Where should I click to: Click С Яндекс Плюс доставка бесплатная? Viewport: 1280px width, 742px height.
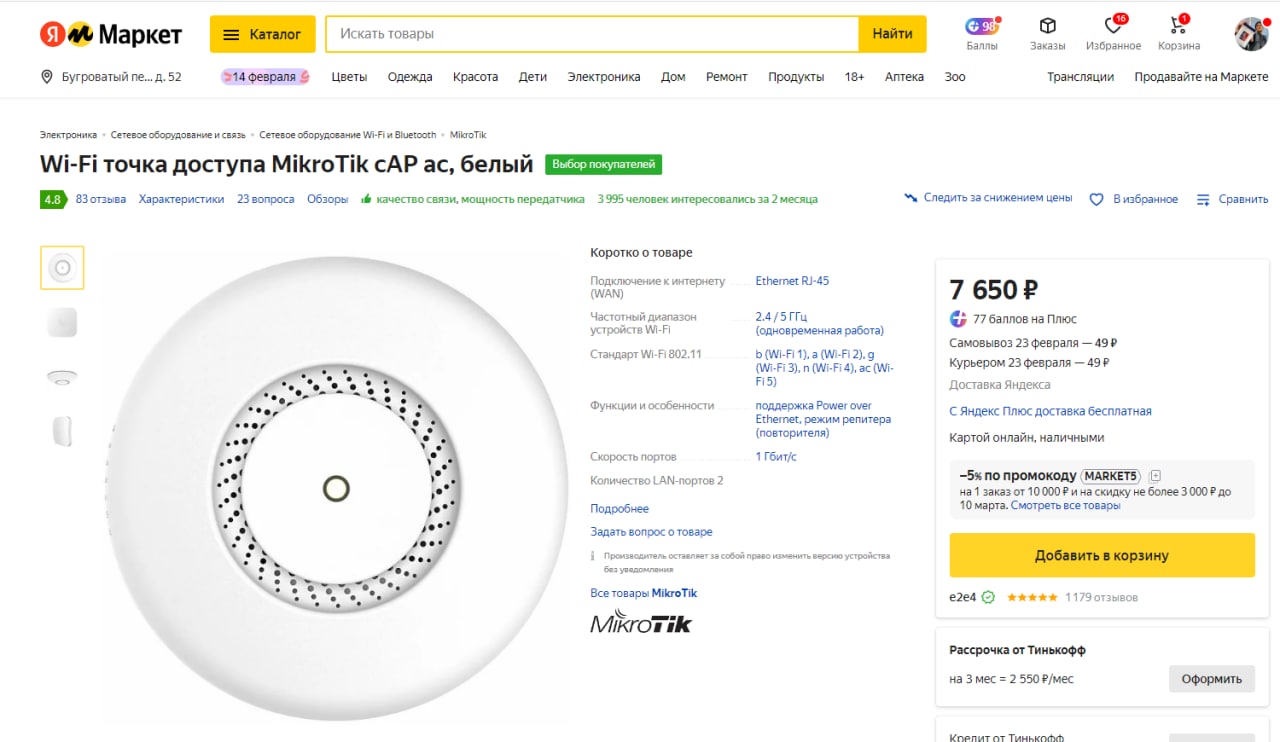pos(1050,411)
